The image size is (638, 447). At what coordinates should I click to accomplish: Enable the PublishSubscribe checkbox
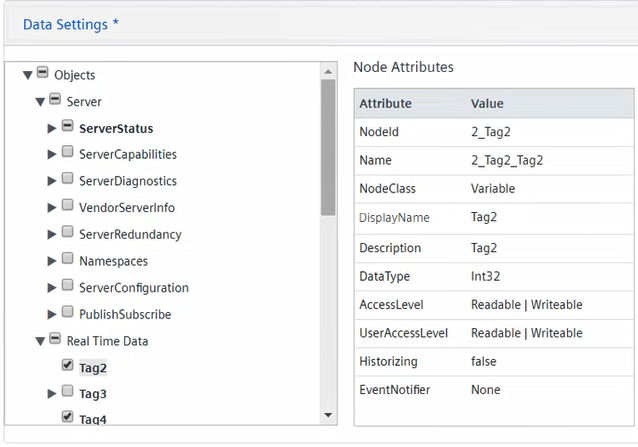67,313
